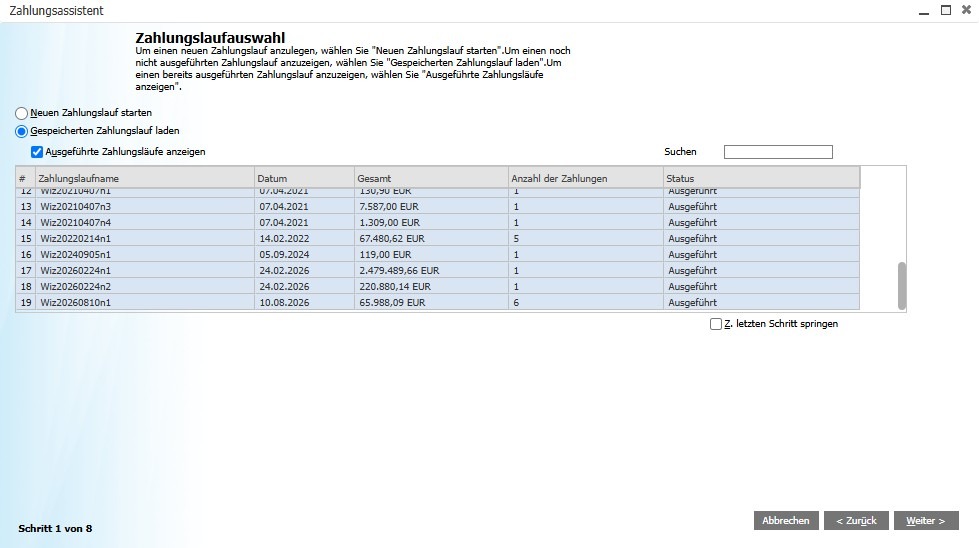Cancel the wizard via Abbrechen
The image size is (979, 548).
pos(786,521)
